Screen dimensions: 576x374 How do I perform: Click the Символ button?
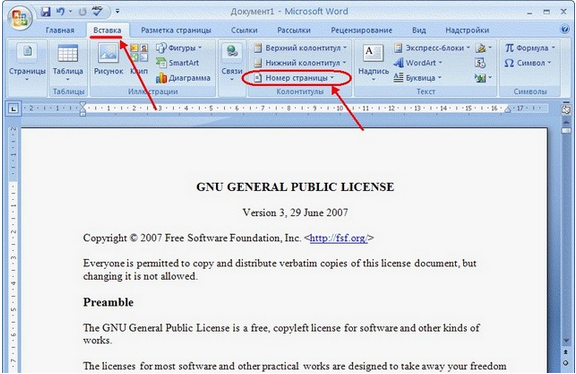[x=528, y=63]
